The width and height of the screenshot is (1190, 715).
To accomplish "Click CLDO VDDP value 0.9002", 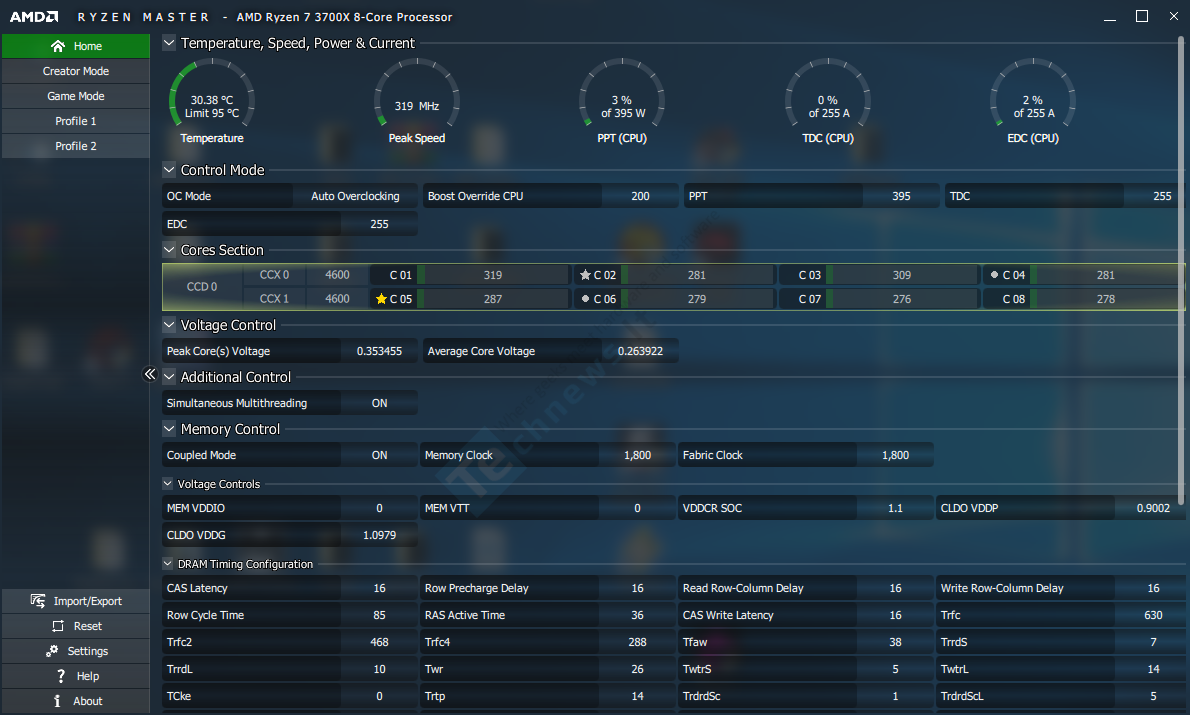I will pos(1153,509).
